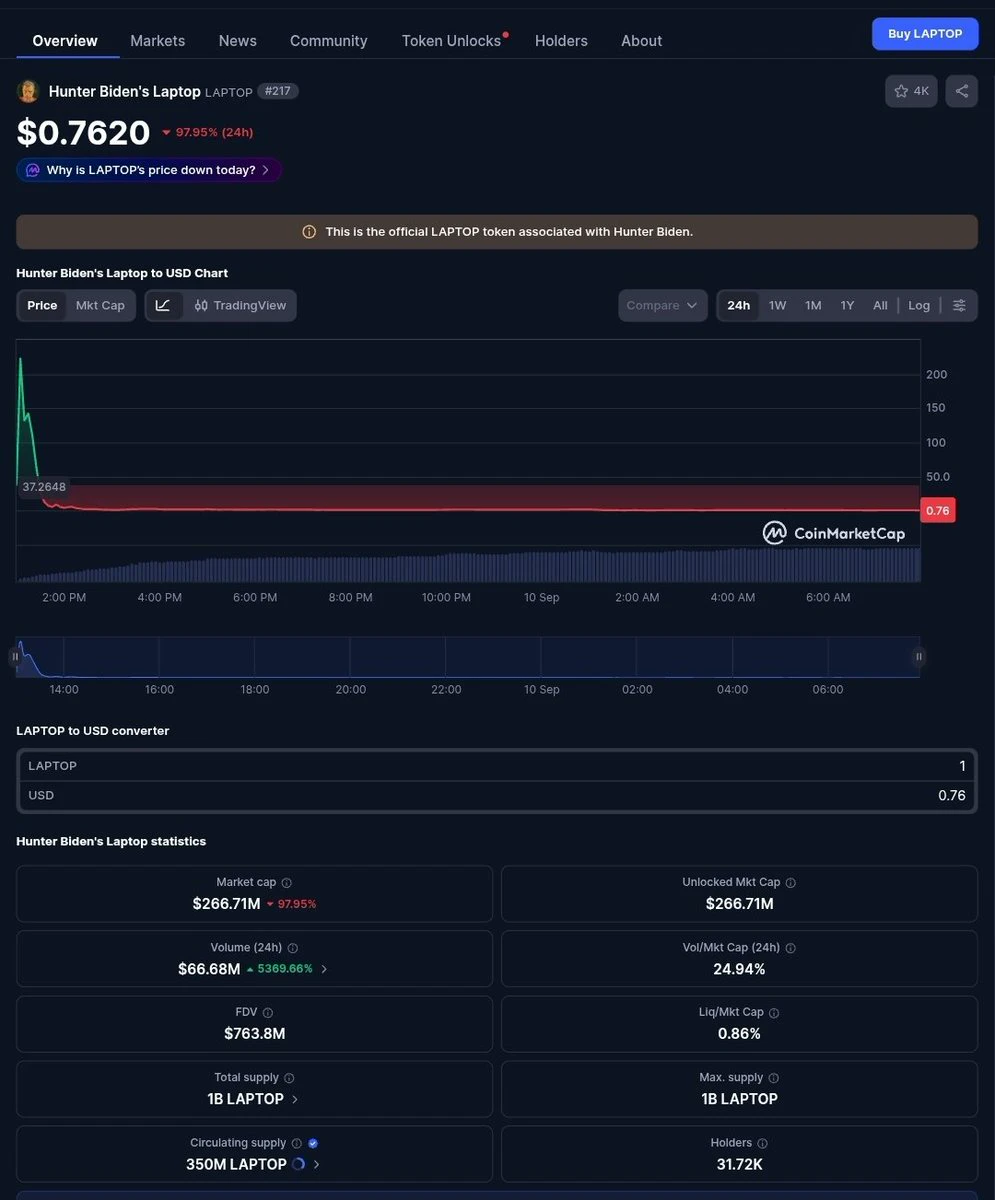995x1200 pixels.
Task: Switch chart to Price view
Action: (42, 305)
